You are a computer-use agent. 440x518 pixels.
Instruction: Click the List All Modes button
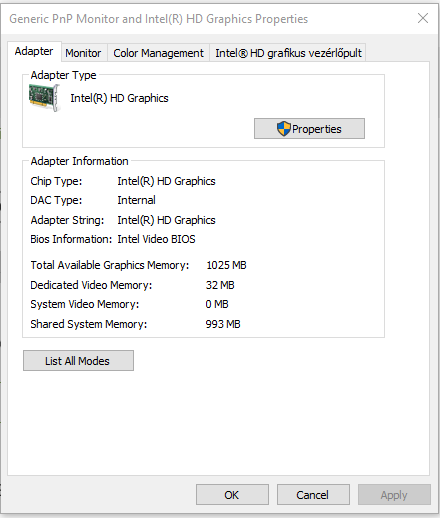(78, 361)
